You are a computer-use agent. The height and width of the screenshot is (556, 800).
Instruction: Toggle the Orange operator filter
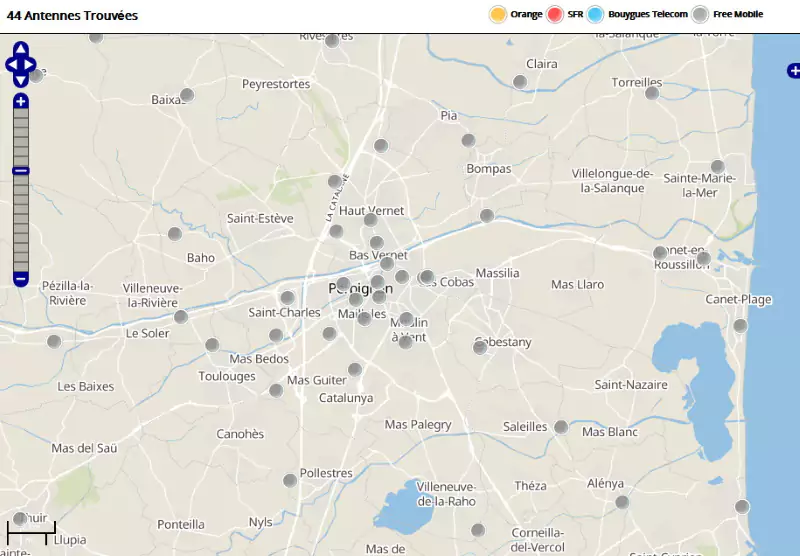point(497,14)
